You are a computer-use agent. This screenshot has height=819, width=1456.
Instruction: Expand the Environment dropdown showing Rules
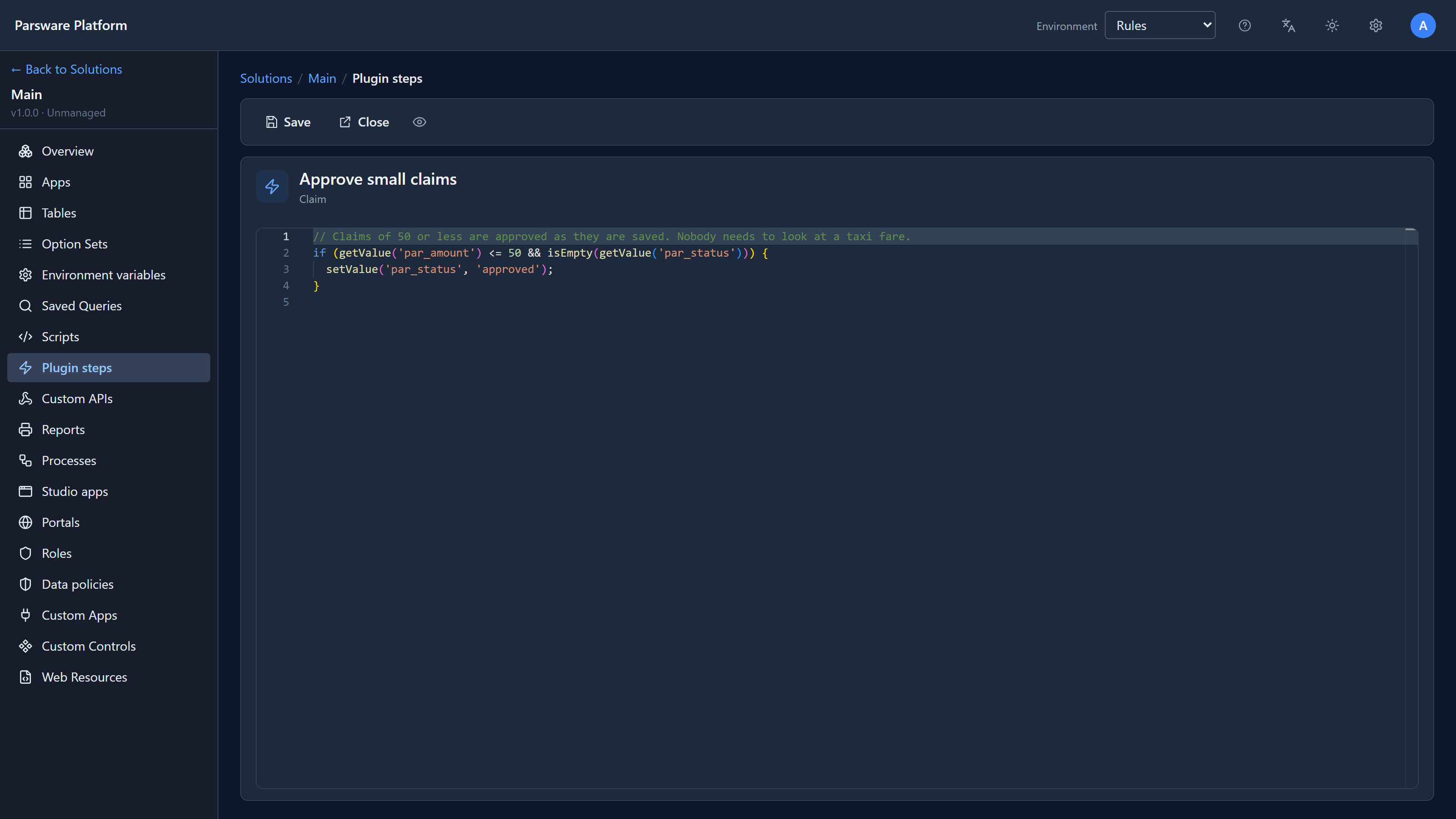1160,25
